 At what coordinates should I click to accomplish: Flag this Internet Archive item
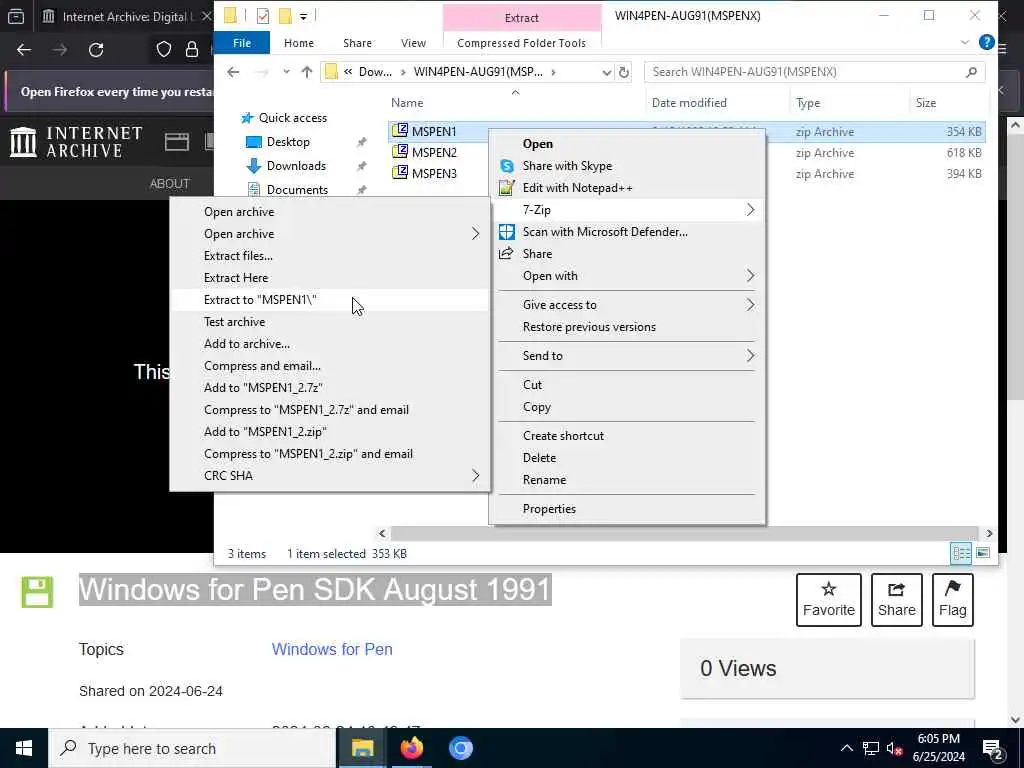[953, 600]
